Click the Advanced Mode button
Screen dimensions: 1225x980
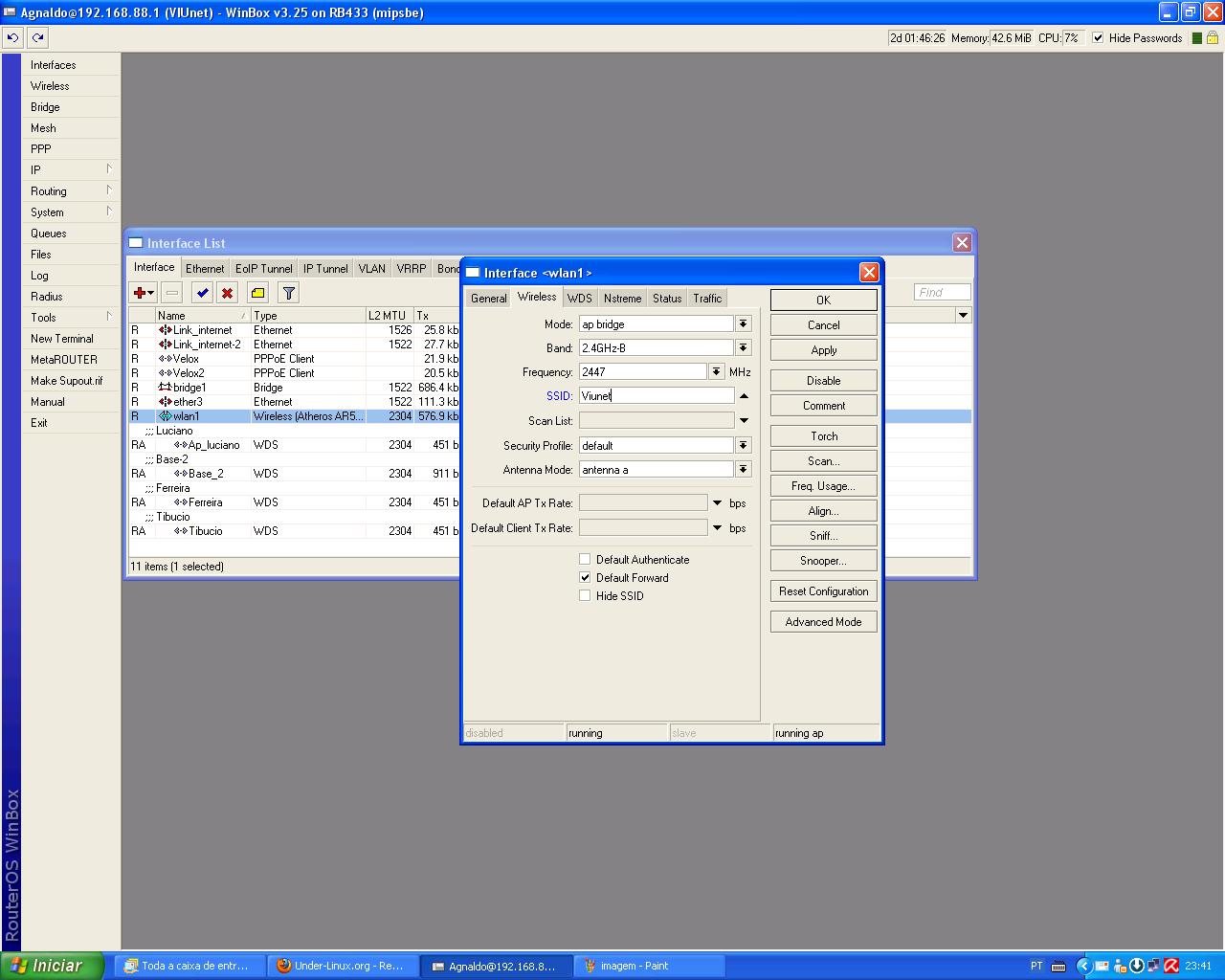pos(823,622)
